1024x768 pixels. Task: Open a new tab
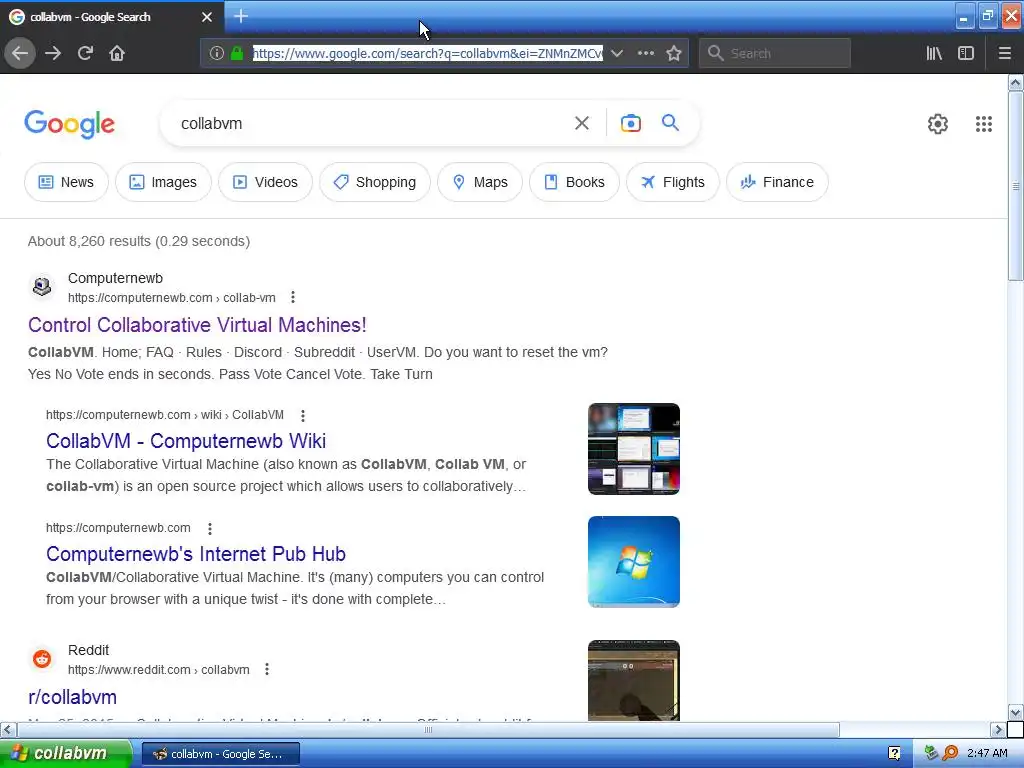(240, 16)
